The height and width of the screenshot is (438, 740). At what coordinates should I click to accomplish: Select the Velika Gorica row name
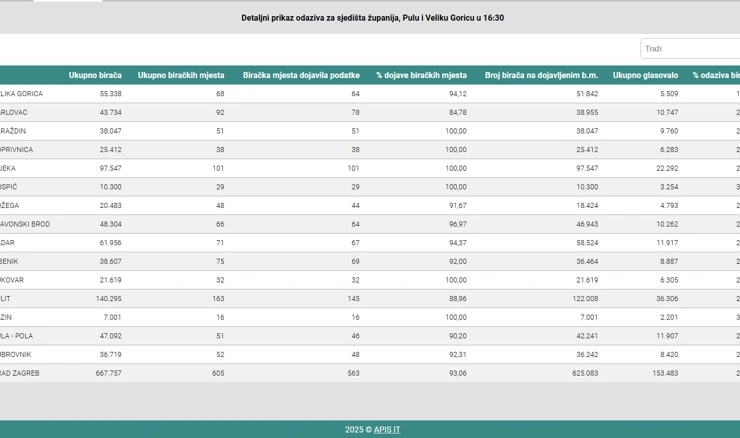coord(21,94)
